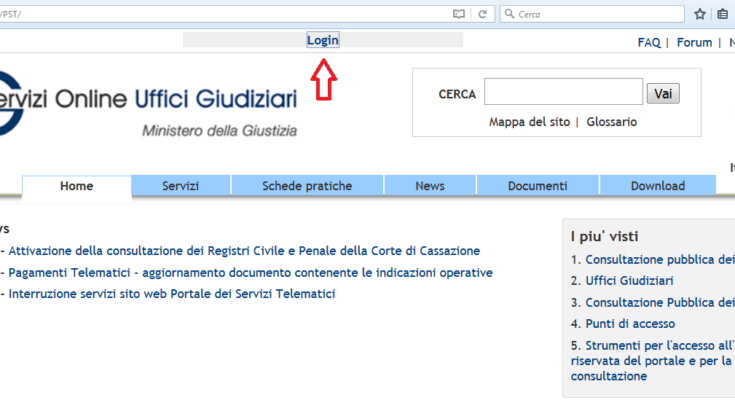
Task: Click the Servizi Online Uffici Giudiziari logo
Action: [148, 103]
